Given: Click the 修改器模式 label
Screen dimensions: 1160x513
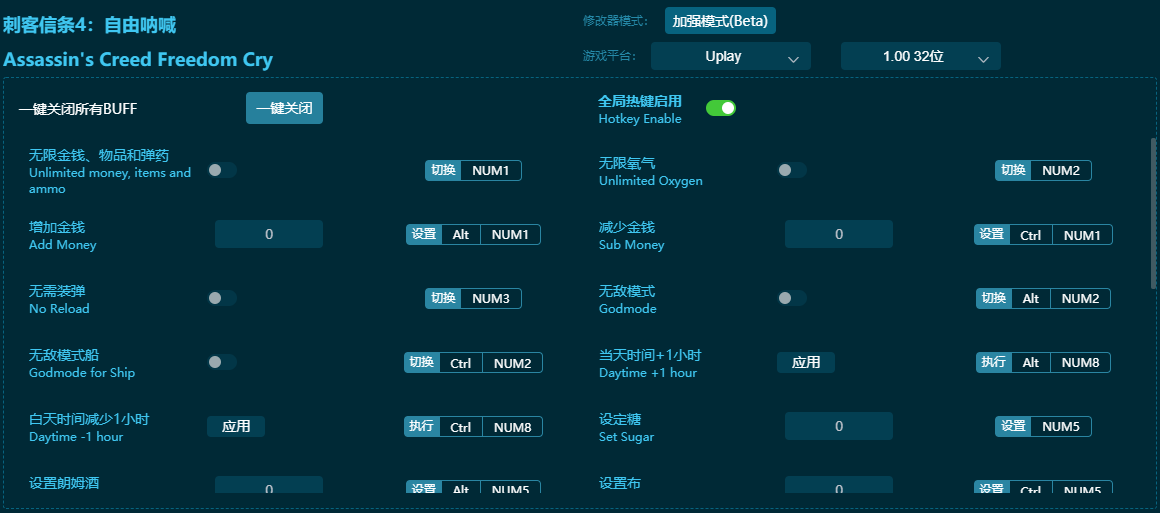Looking at the screenshot, I should [x=616, y=21].
